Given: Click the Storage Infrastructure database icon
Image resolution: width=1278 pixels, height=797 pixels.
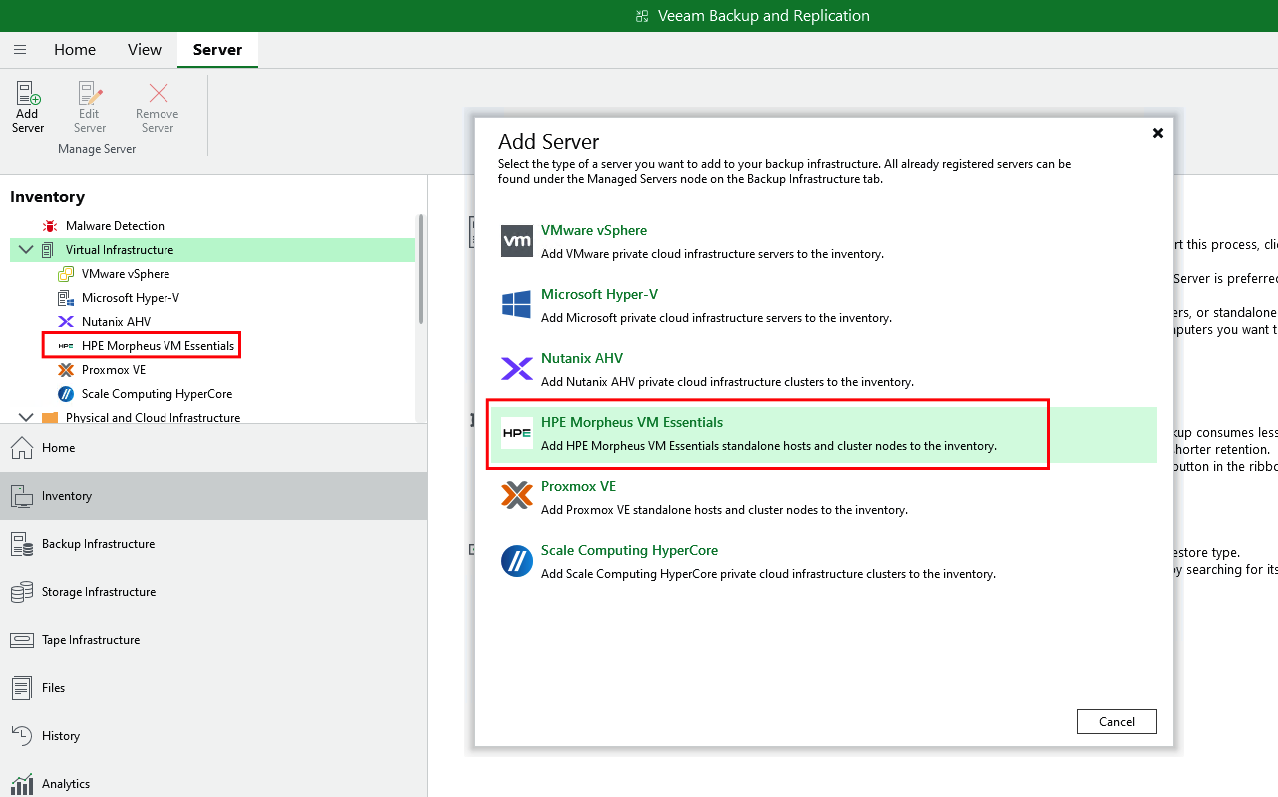Looking at the screenshot, I should 22,592.
